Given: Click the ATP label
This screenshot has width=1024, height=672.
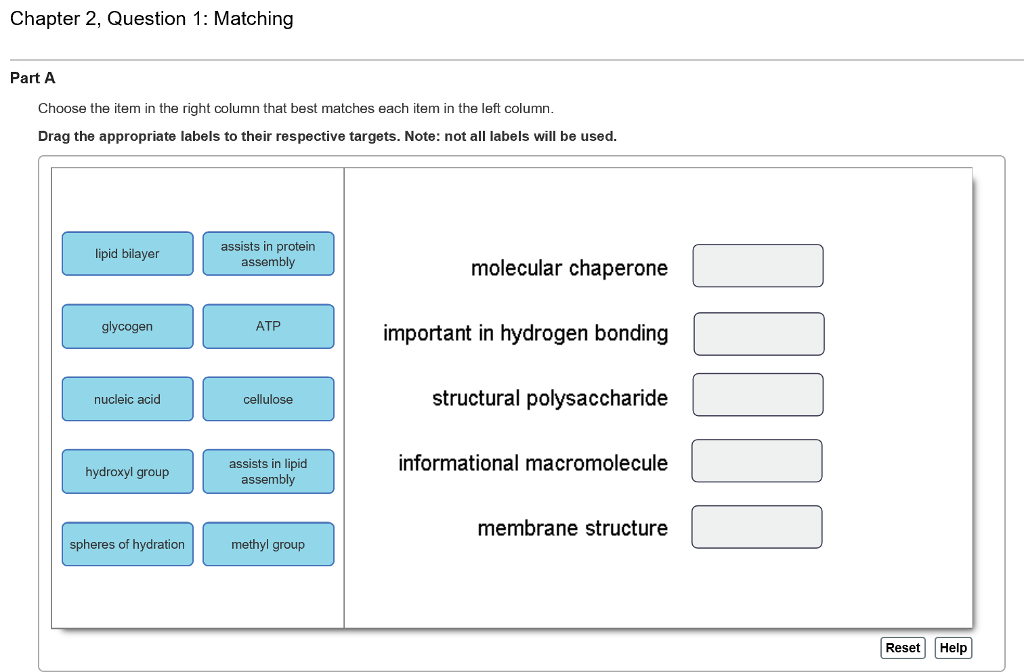Looking at the screenshot, I should (268, 326).
